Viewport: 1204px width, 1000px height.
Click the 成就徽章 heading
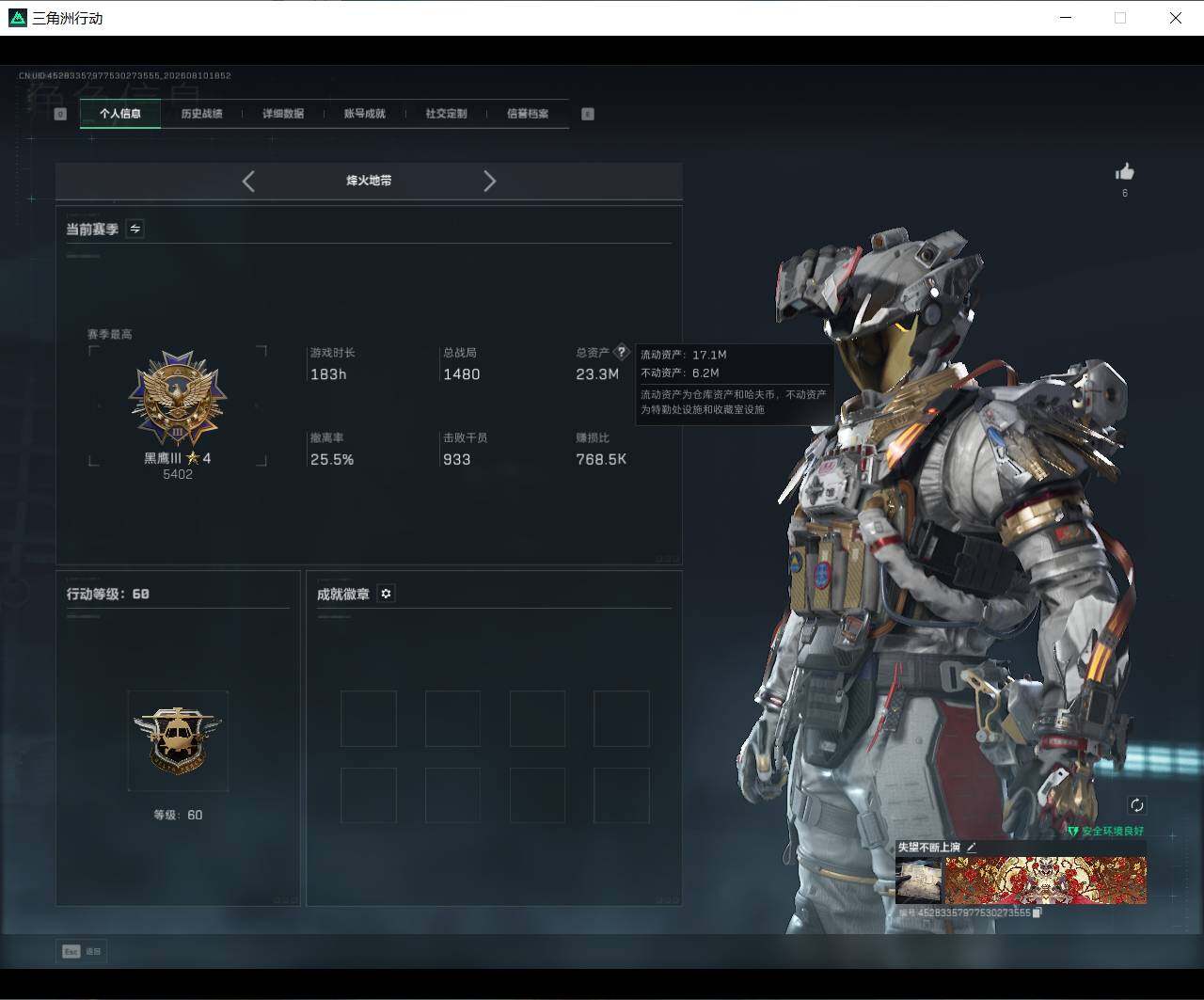343,594
